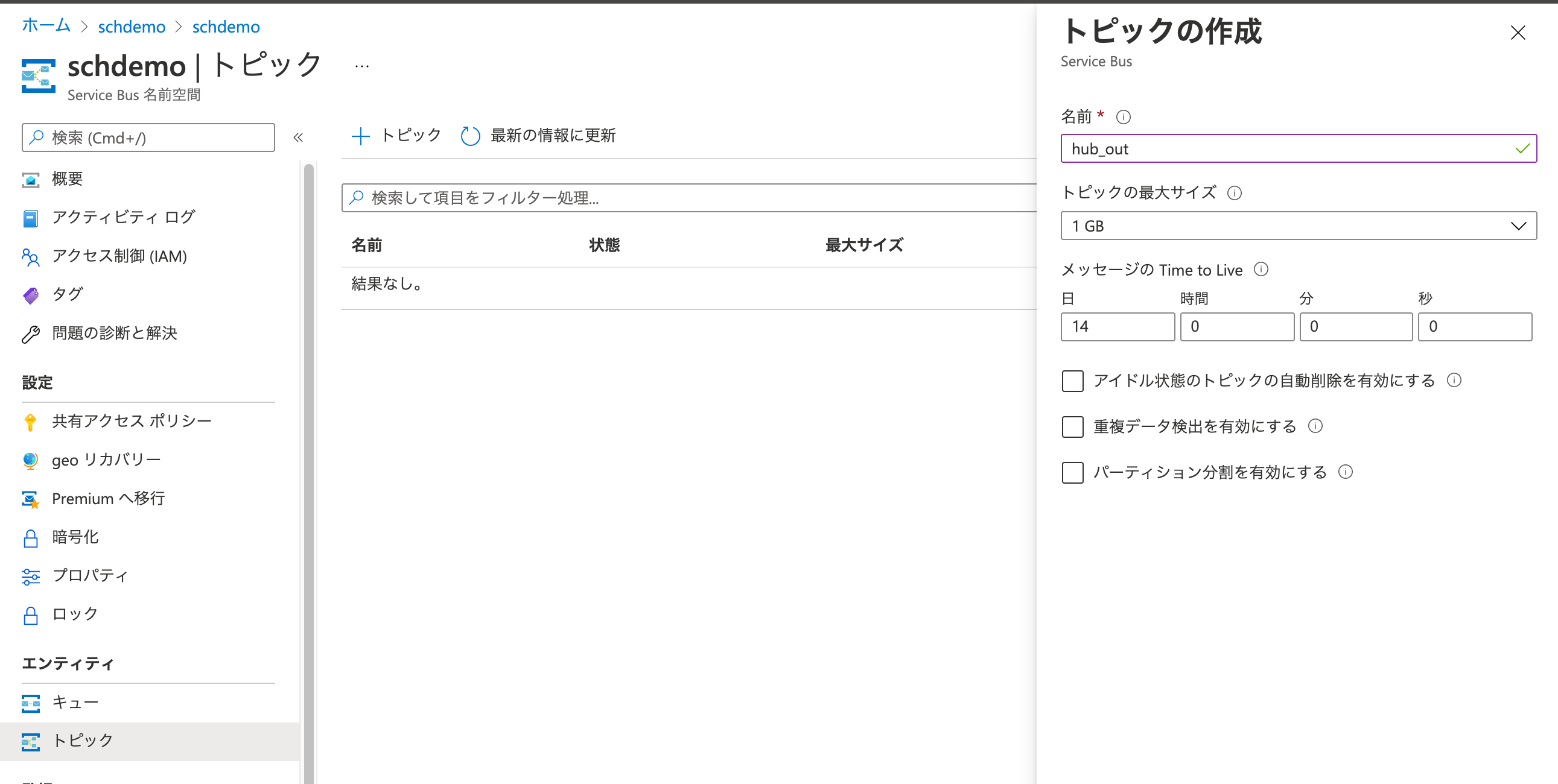The width and height of the screenshot is (1558, 784).
Task: Click the 秒 seconds input field
Action: point(1475,327)
